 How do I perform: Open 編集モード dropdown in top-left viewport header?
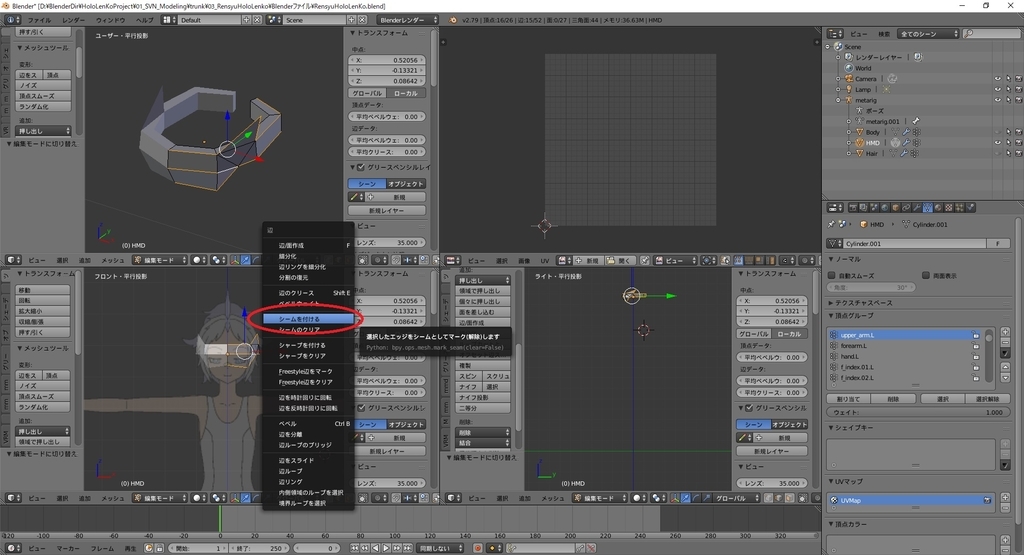pos(159,260)
